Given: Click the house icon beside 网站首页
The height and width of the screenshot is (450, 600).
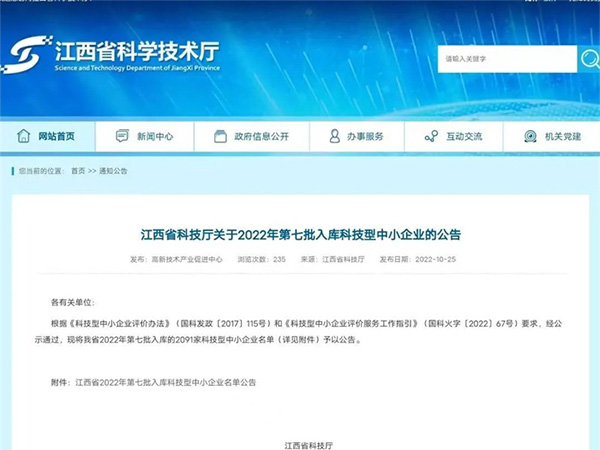Looking at the screenshot, I should point(23,136).
